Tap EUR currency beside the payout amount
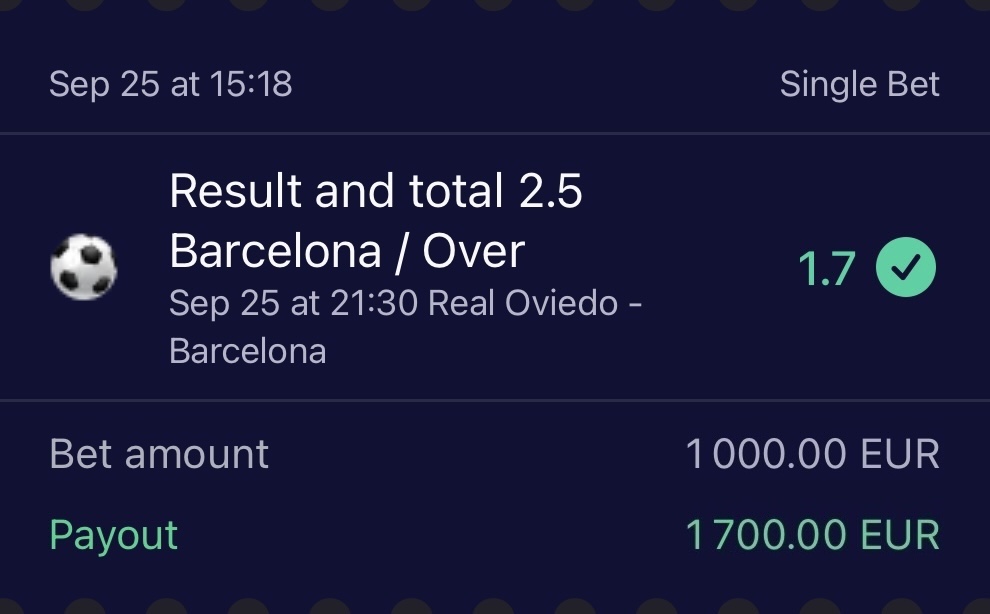Screen dimensions: 990x614 pyautogui.click(x=898, y=535)
